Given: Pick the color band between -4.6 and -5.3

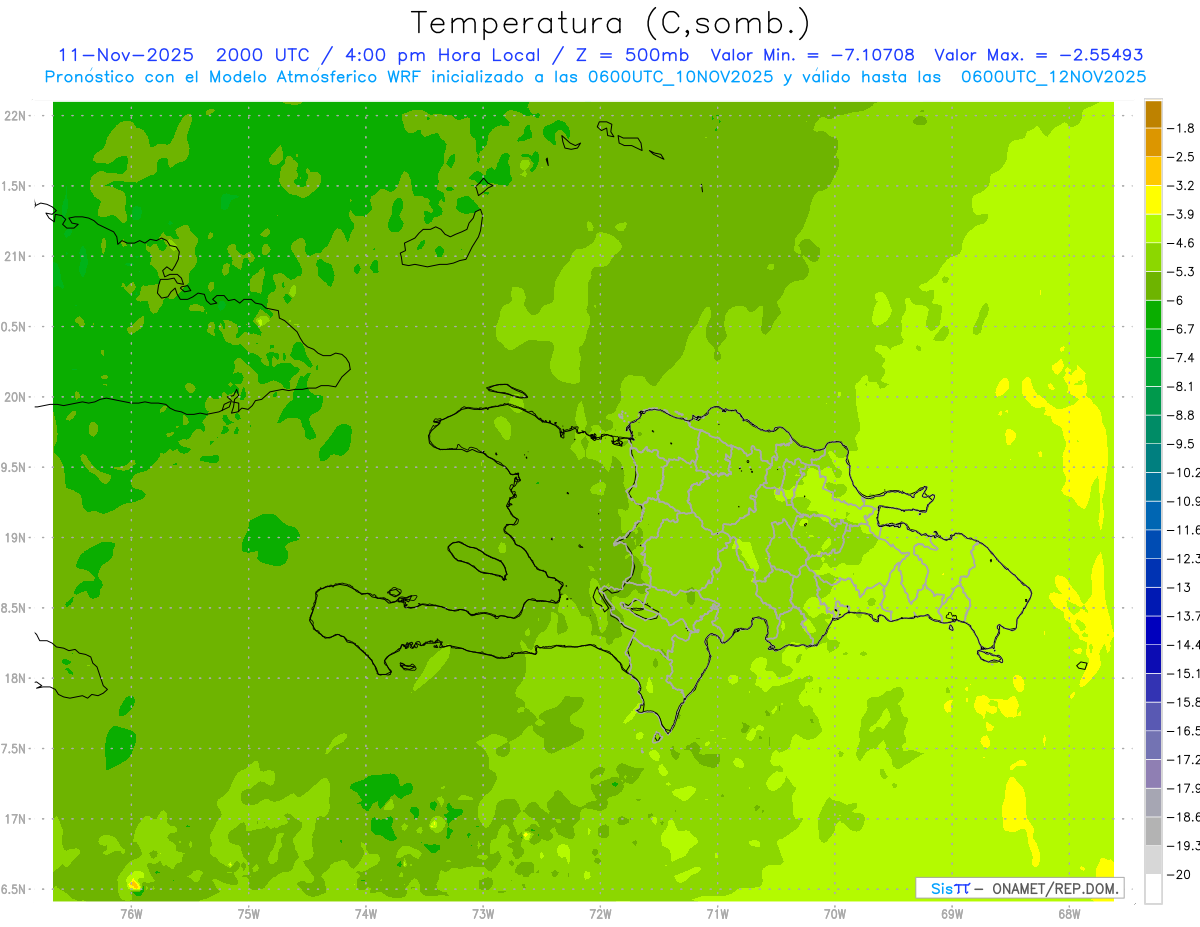Looking at the screenshot, I should point(1154,257).
